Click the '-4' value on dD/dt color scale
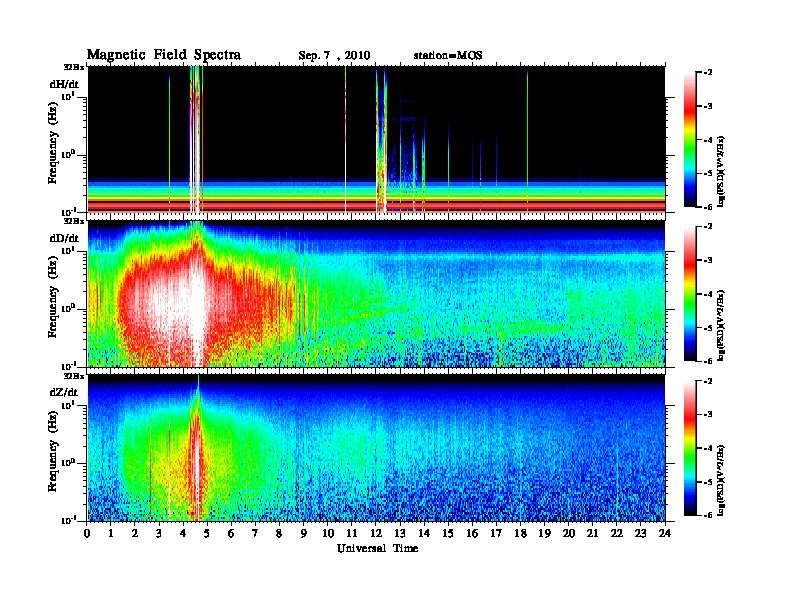The width and height of the screenshot is (792, 612). (x=708, y=294)
